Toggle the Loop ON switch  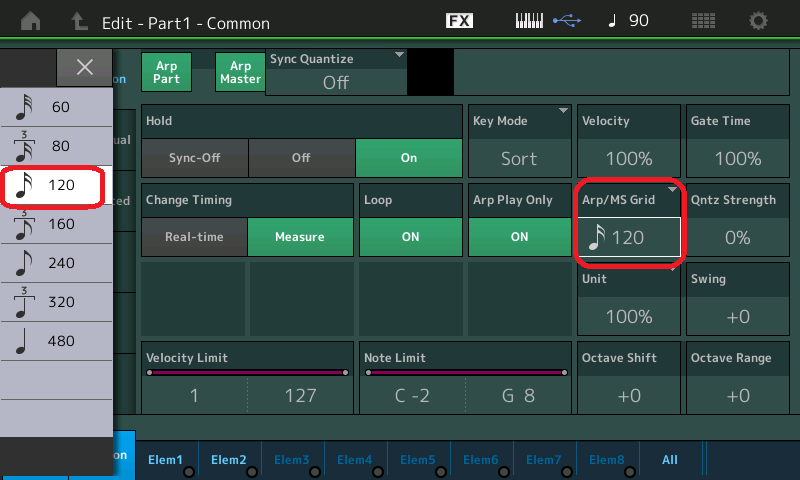(x=410, y=237)
